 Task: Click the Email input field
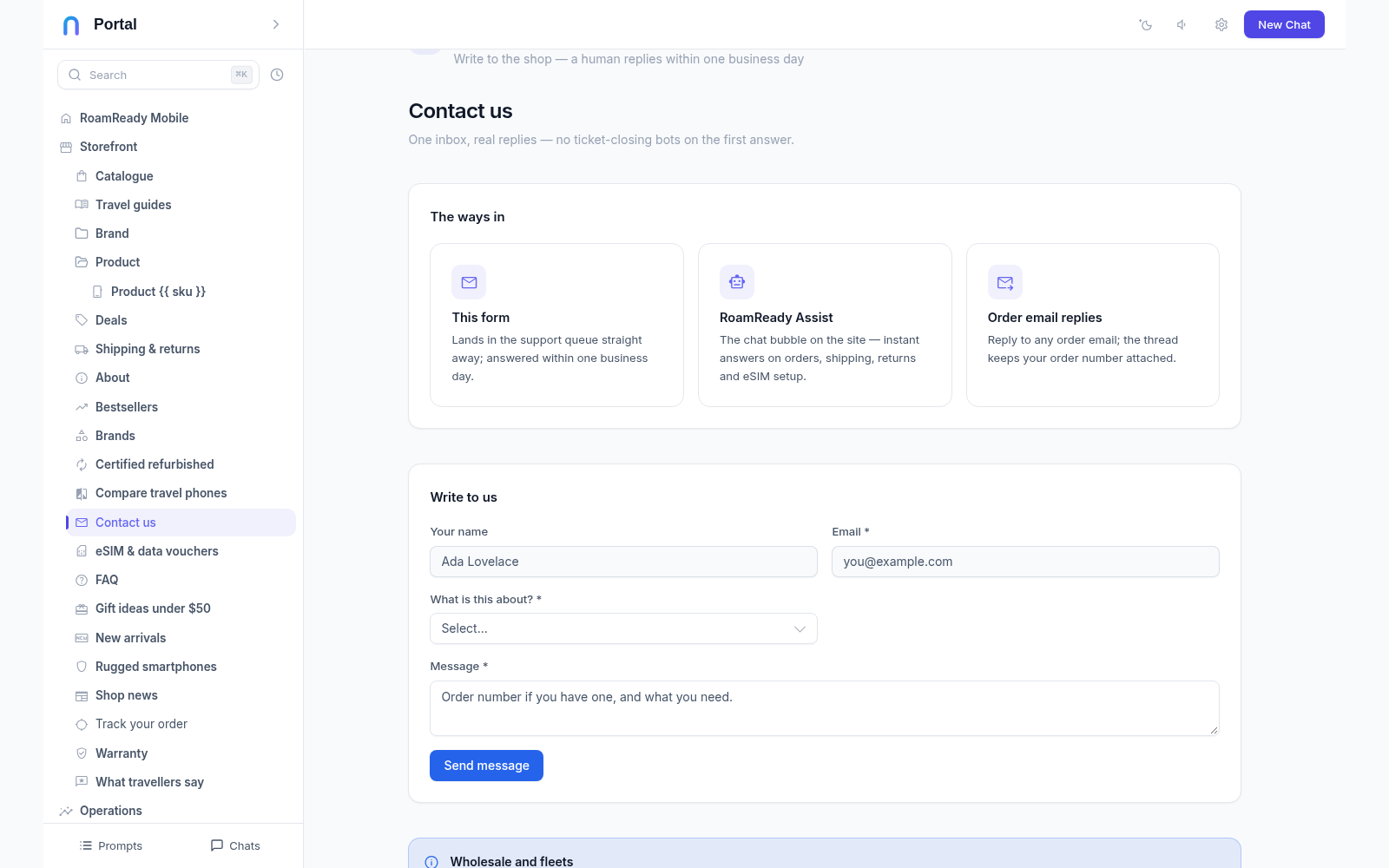(x=1025, y=562)
